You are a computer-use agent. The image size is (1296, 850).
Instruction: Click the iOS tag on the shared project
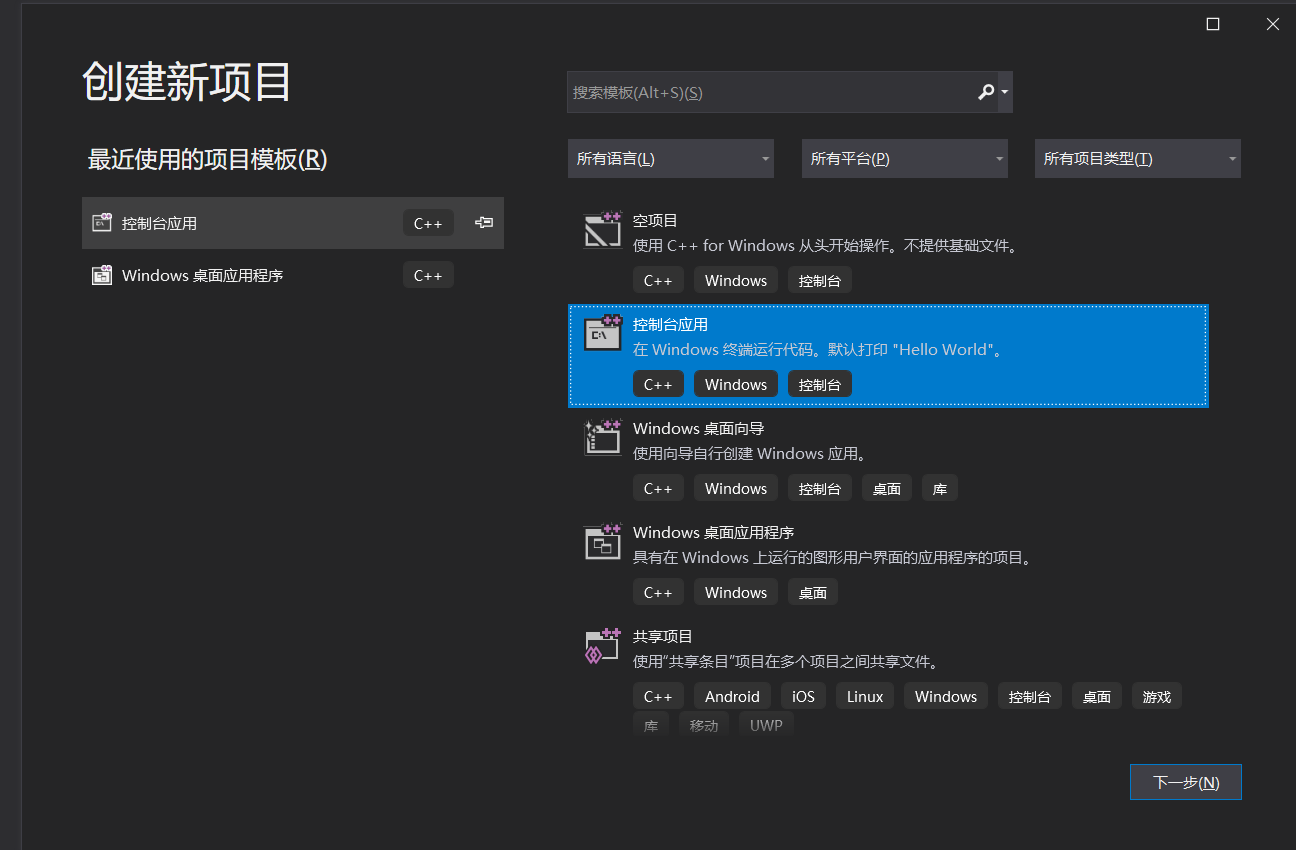[803, 695]
